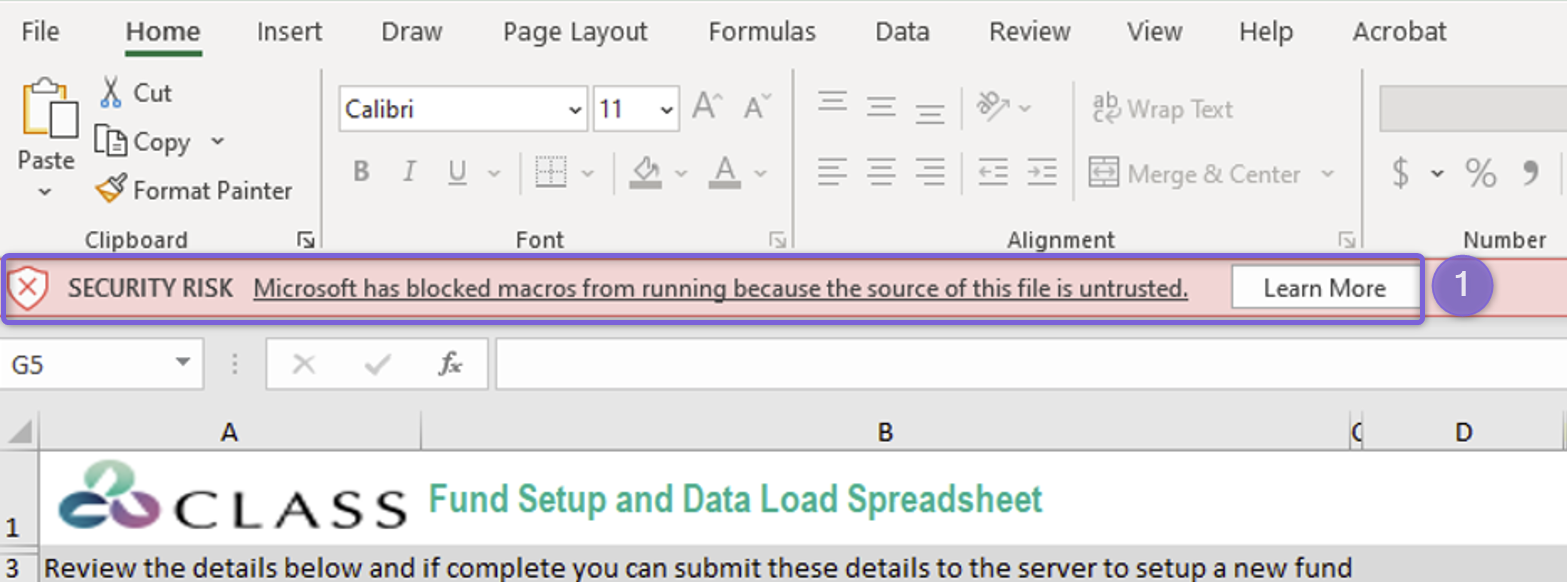This screenshot has height=582, width=1567.
Task: Click the red security shield icon
Action: [28, 289]
